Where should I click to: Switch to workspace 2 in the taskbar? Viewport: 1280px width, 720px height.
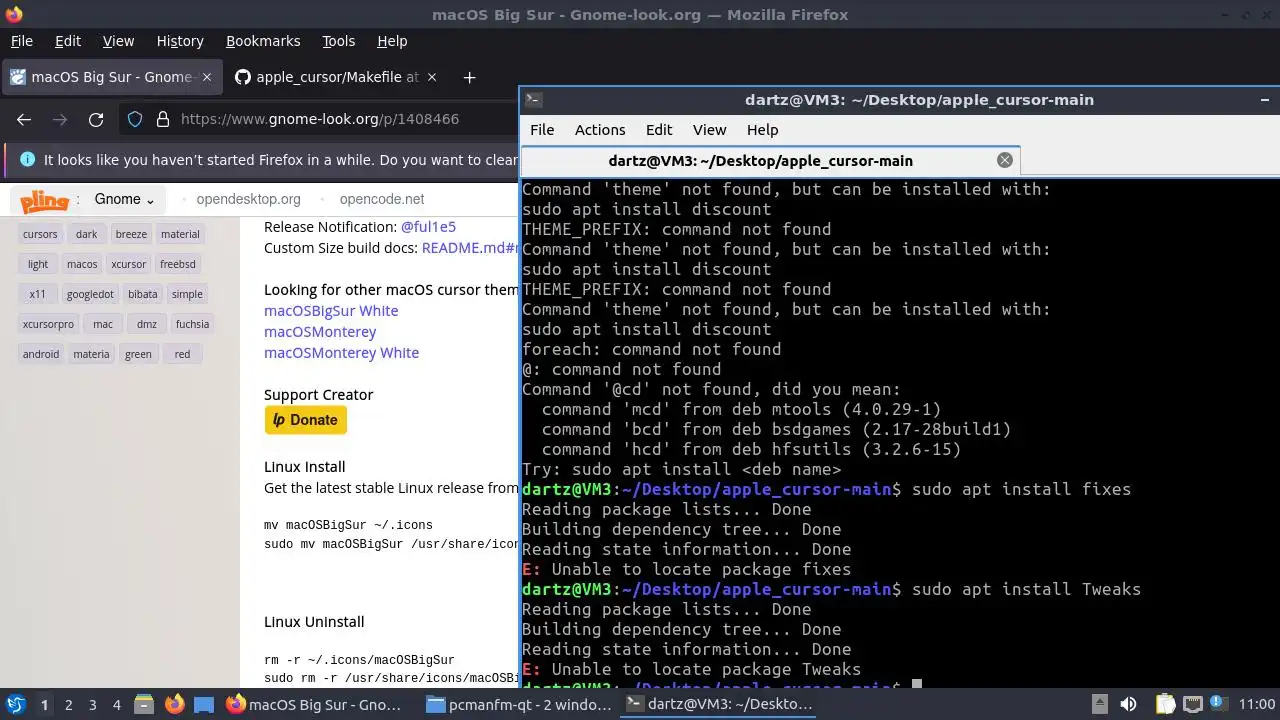click(x=68, y=705)
